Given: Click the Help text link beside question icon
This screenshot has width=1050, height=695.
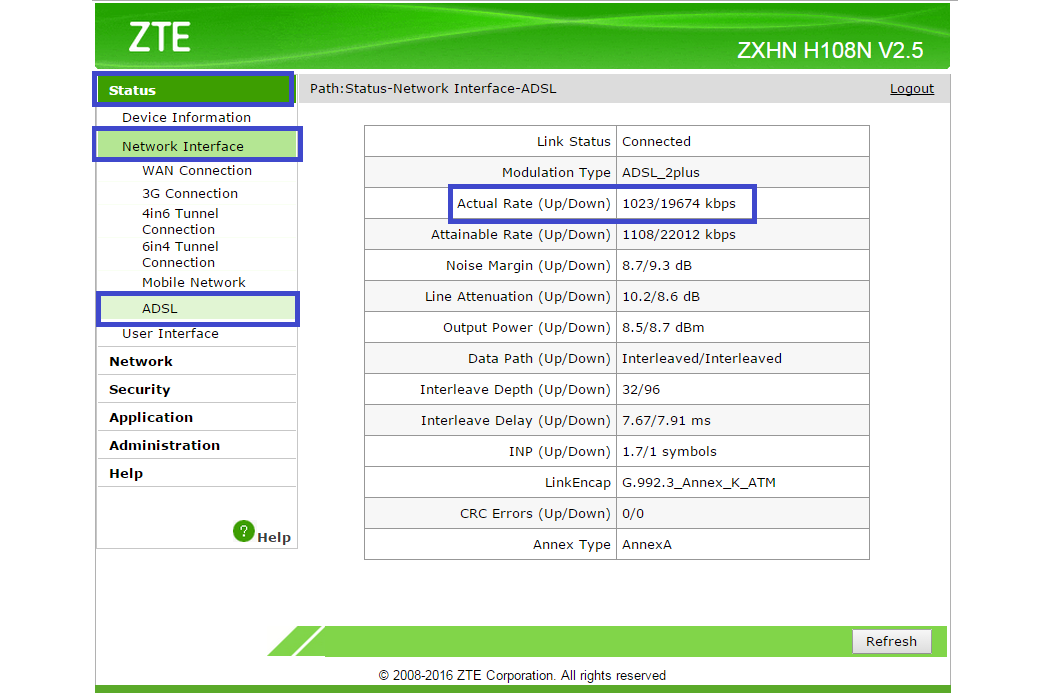Looking at the screenshot, I should tap(274, 538).
